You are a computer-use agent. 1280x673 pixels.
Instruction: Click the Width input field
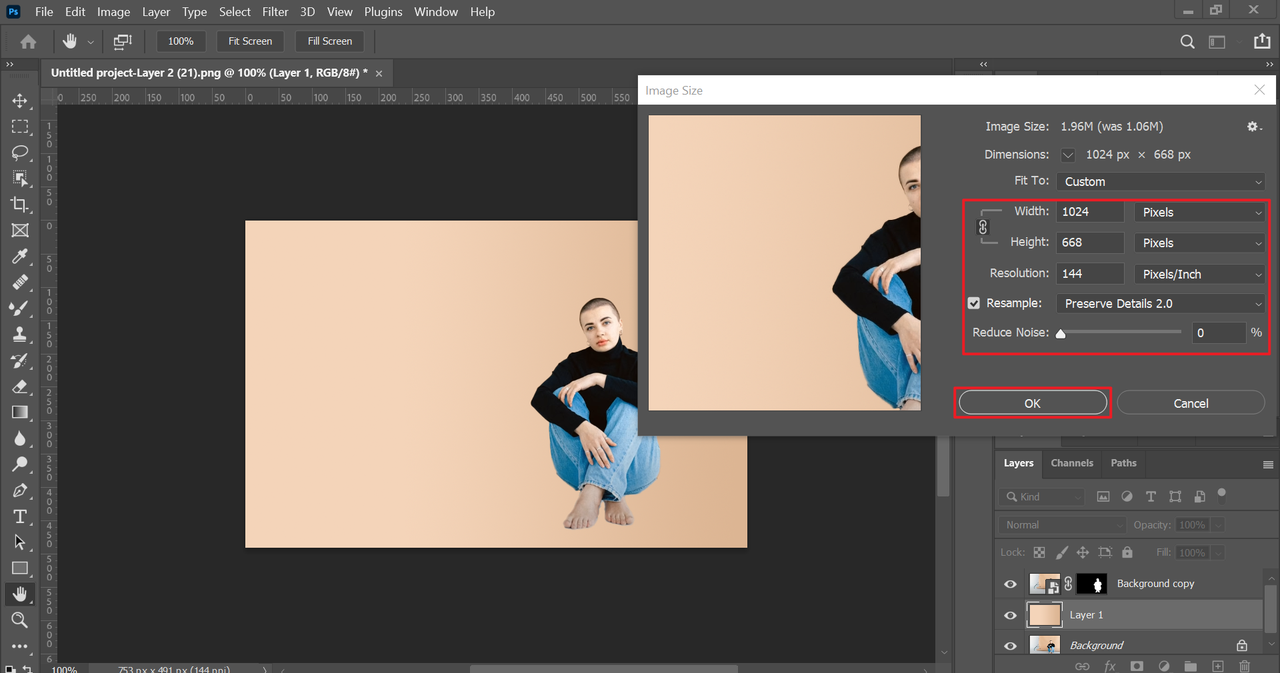click(1091, 212)
